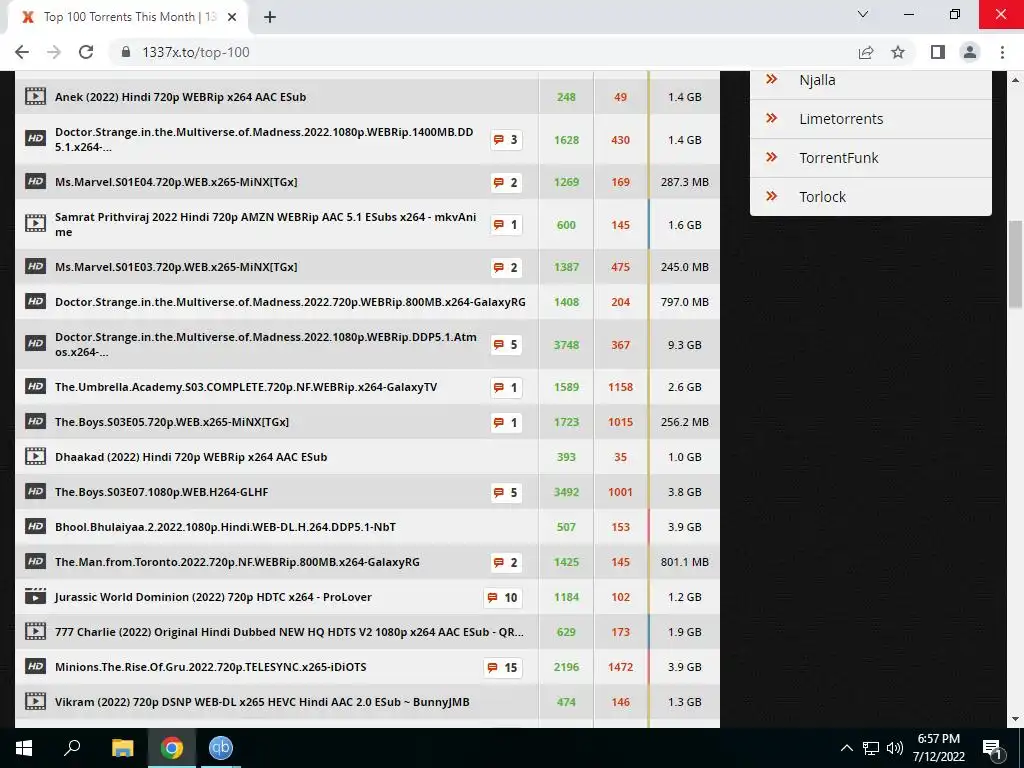Click the HD icon beside The.Boys.S03E05
Screen dimensions: 1024x768
pyautogui.click(x=35, y=422)
